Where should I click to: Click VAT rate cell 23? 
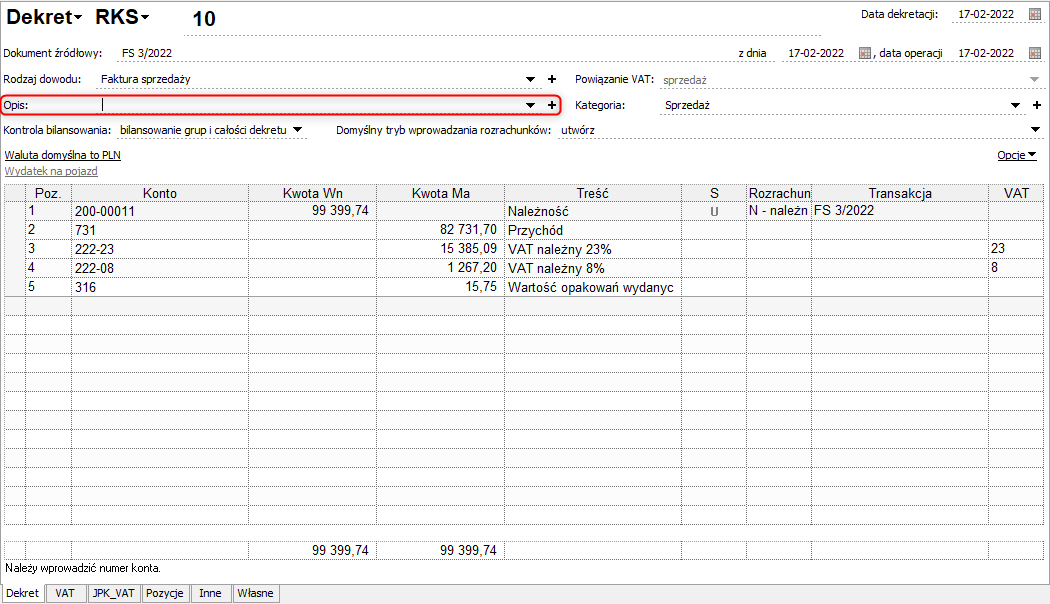[x=1016, y=248]
